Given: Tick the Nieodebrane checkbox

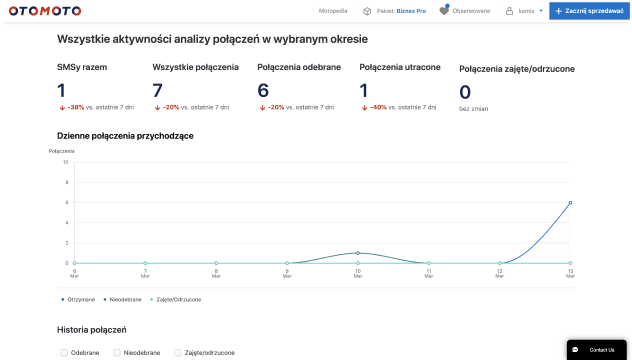Looking at the screenshot, I should [x=117, y=353].
